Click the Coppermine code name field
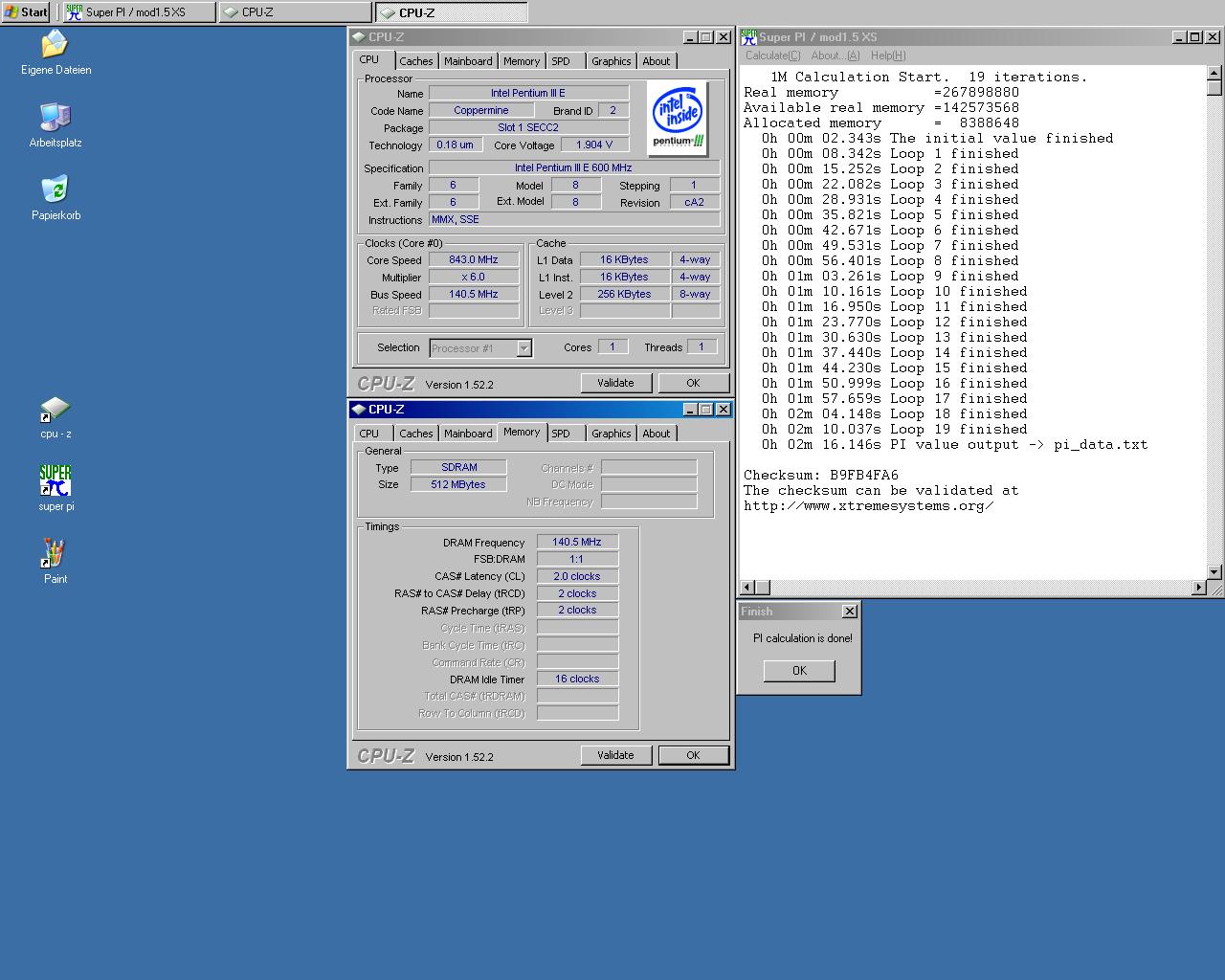The height and width of the screenshot is (980, 1225). [481, 110]
